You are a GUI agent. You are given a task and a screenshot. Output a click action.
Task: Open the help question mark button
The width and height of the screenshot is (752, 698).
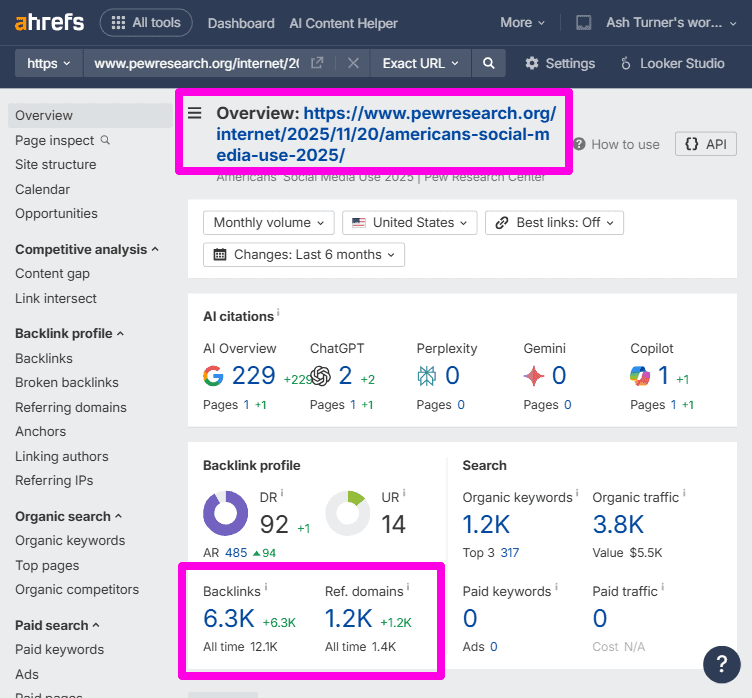[722, 664]
